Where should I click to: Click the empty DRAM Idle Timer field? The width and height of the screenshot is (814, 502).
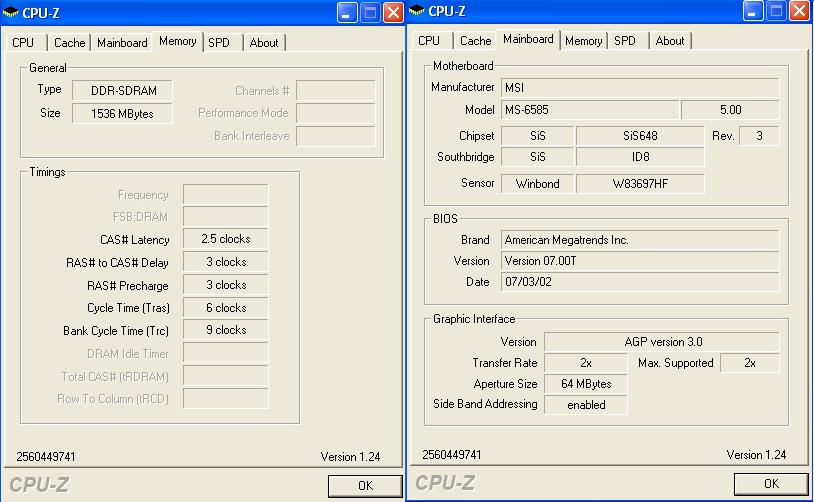point(226,353)
